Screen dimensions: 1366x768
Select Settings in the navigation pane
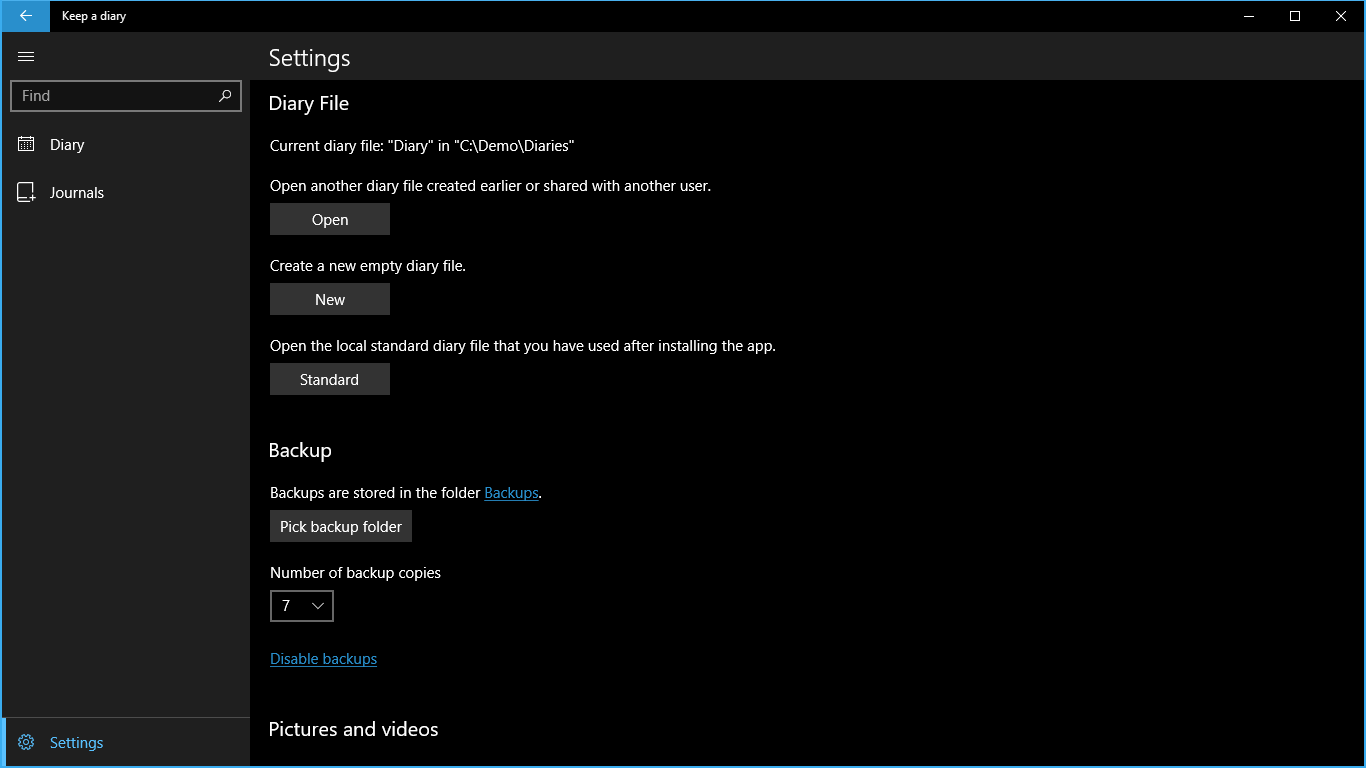click(77, 743)
